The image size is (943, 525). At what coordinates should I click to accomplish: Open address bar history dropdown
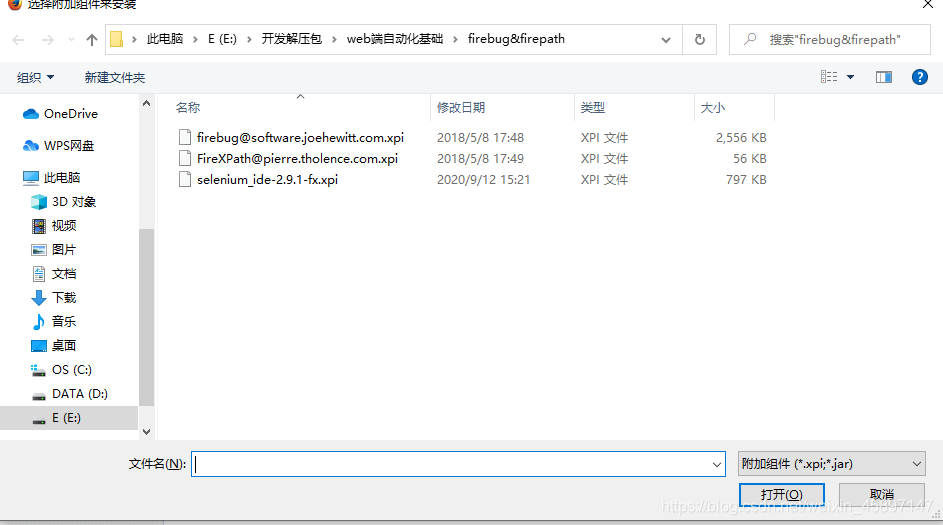(666, 40)
